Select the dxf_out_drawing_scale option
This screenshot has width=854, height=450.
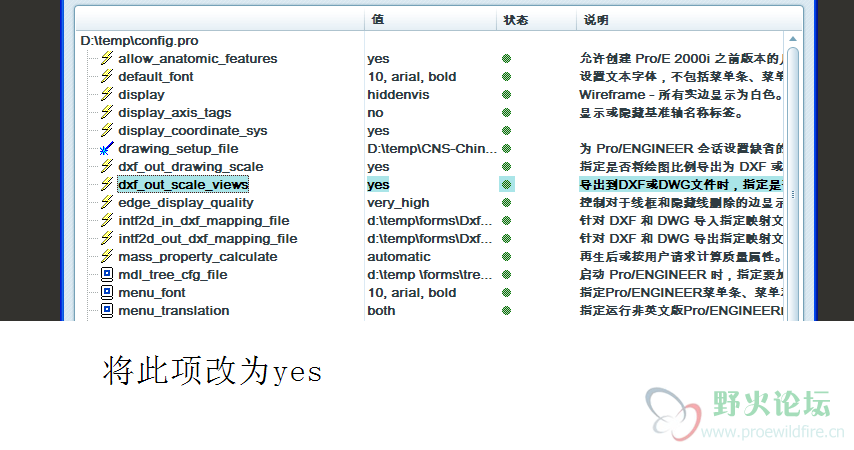191,166
